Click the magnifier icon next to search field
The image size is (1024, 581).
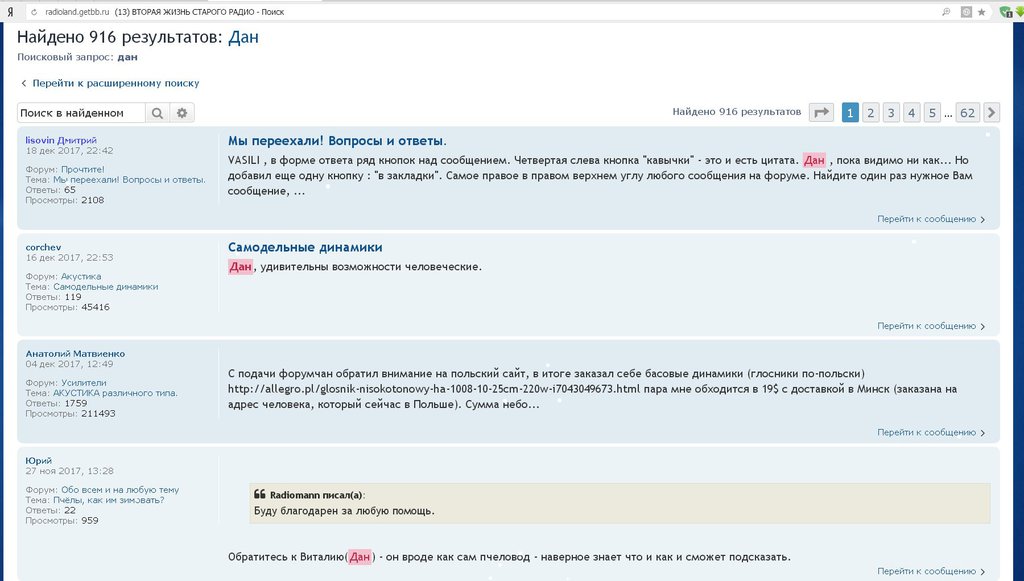pyautogui.click(x=157, y=113)
